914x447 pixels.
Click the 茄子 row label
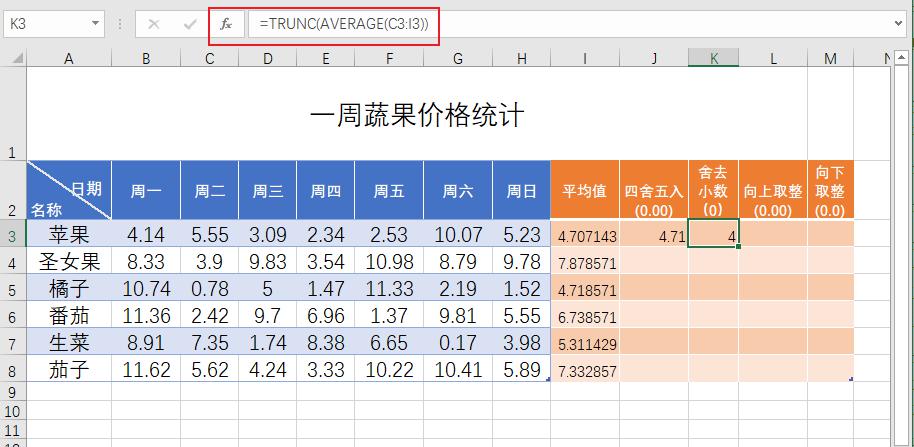tap(69, 369)
